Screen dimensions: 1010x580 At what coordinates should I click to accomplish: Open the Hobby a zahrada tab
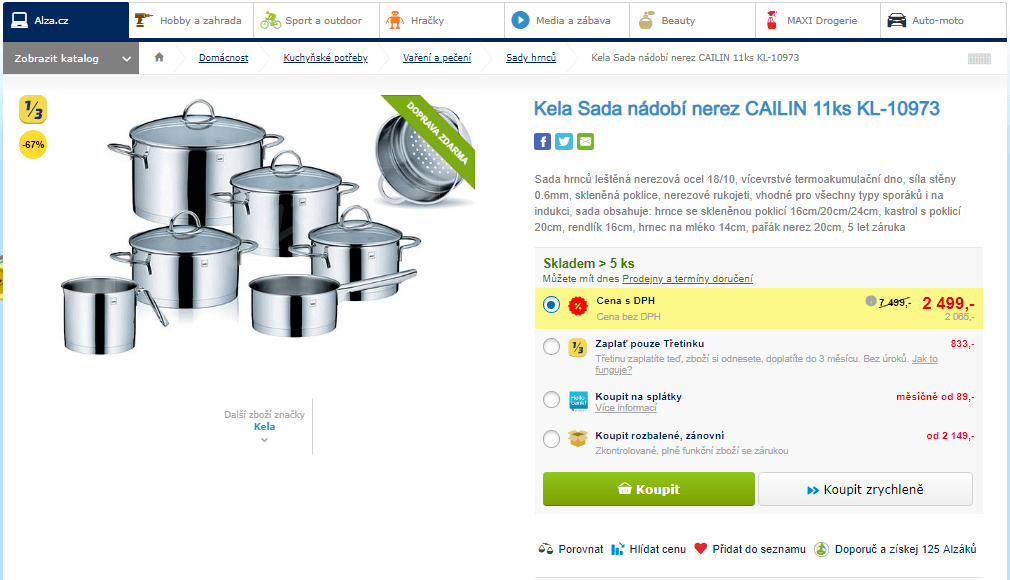[191, 20]
